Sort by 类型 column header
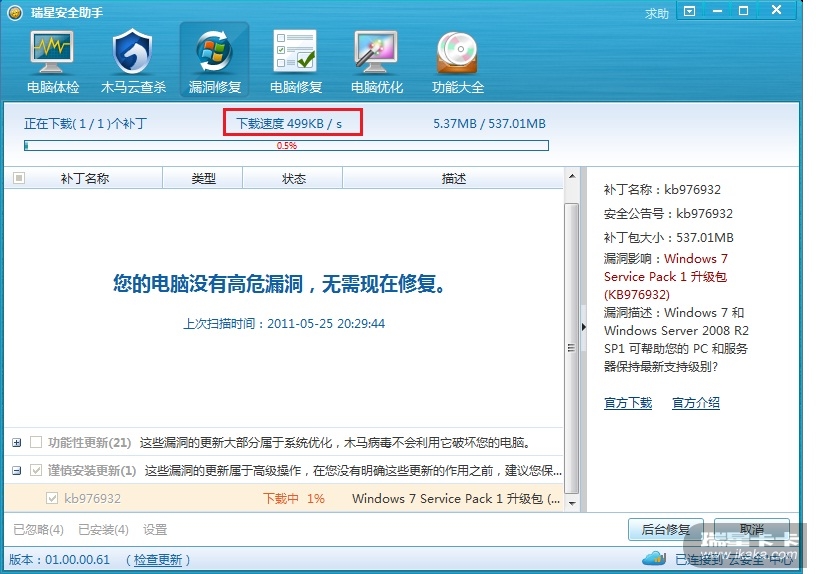 [203, 178]
